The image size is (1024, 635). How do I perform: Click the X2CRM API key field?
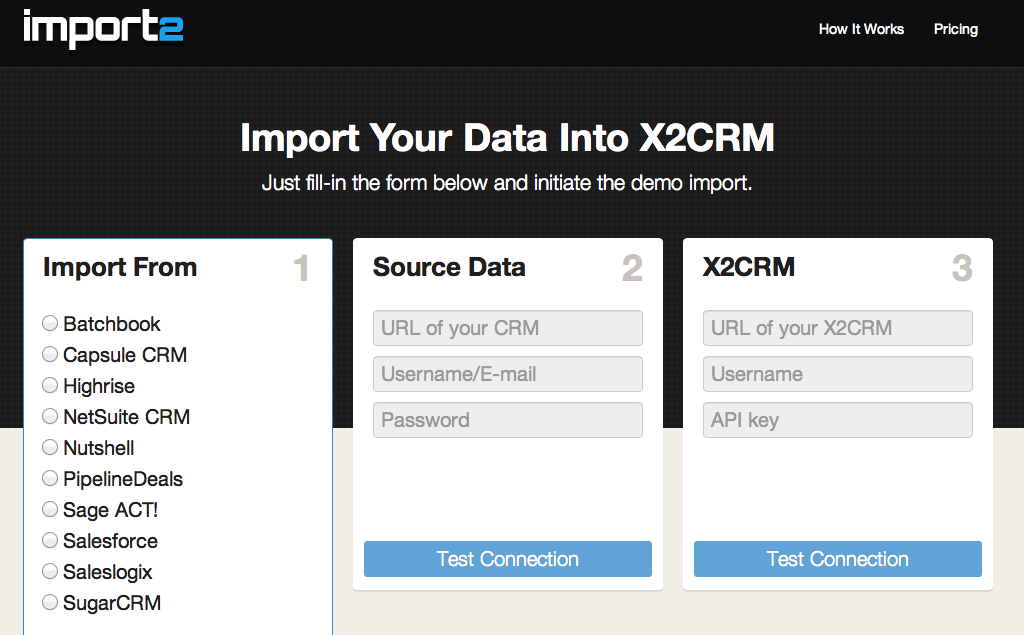838,420
